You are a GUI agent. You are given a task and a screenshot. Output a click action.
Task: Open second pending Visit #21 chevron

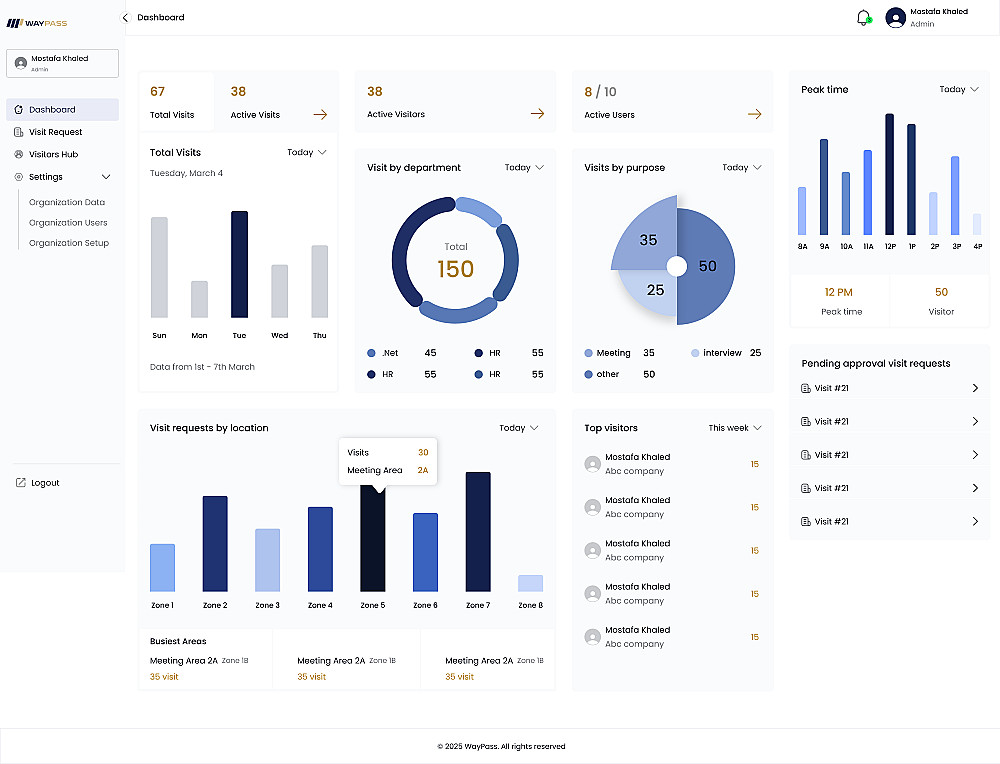tap(975, 422)
